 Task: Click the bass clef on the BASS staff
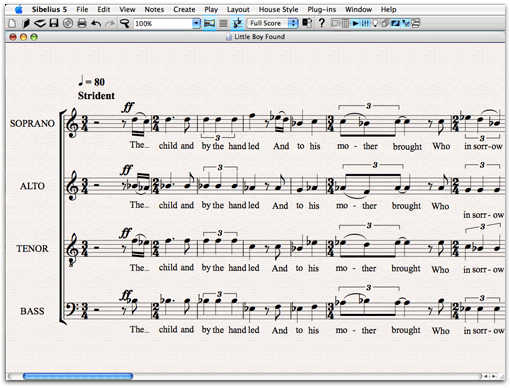click(73, 309)
